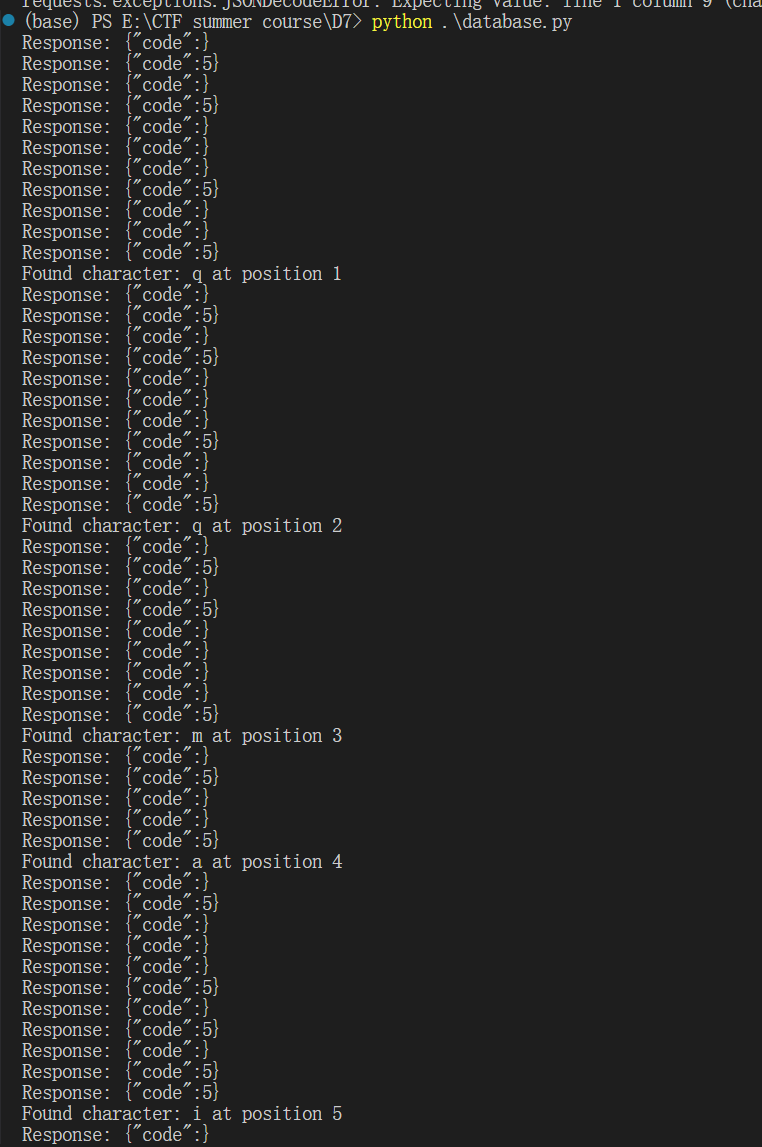Select "Found character: i at position 5" line
762x1147 pixels.
(x=181, y=1114)
